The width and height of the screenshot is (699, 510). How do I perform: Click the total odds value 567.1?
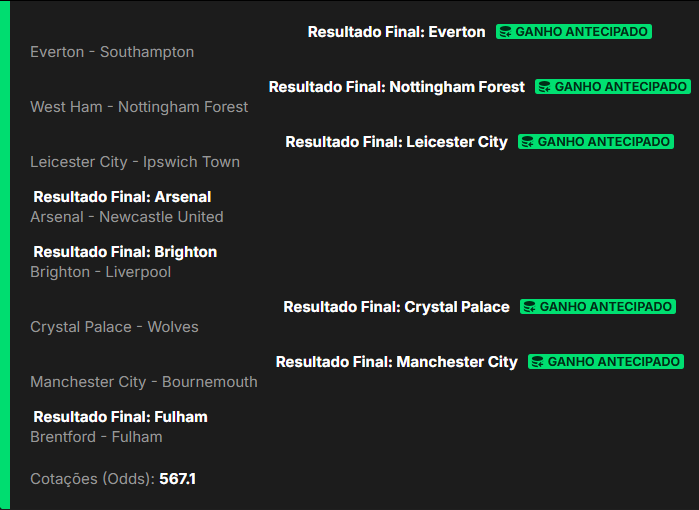(177, 479)
